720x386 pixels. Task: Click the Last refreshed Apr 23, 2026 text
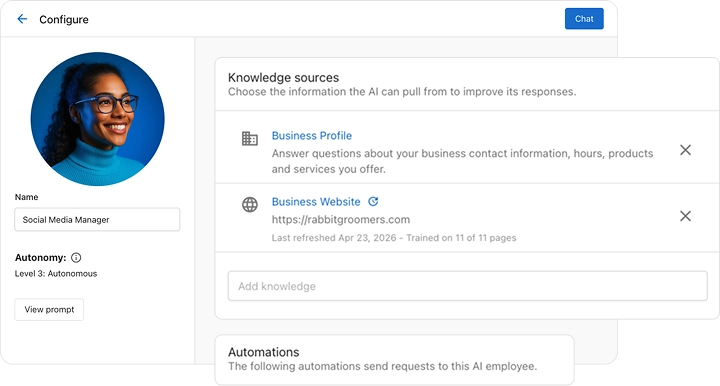click(x=334, y=238)
